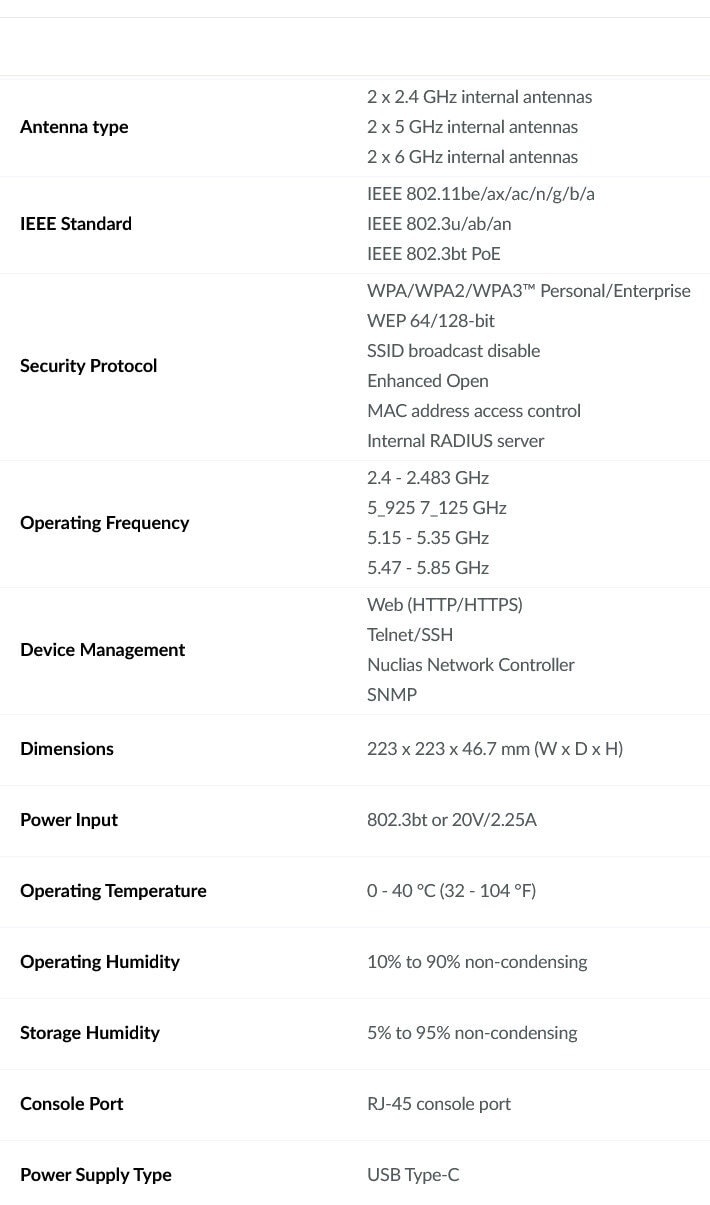Image resolution: width=710 pixels, height=1205 pixels.
Task: Click the Operating Frequency label
Action: [x=104, y=523]
